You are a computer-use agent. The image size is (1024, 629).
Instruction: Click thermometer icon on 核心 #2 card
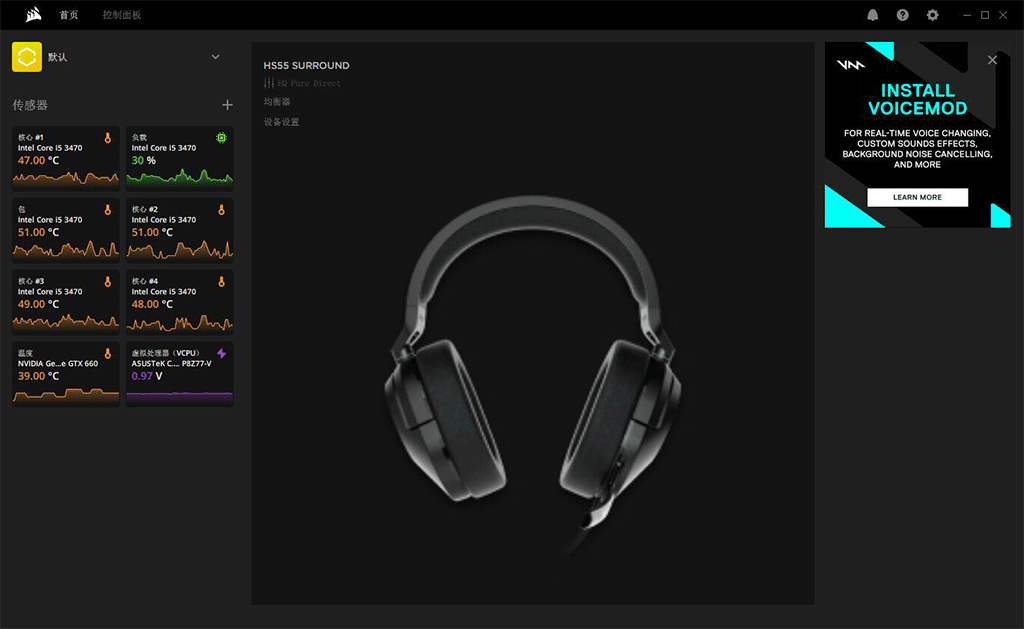221,210
